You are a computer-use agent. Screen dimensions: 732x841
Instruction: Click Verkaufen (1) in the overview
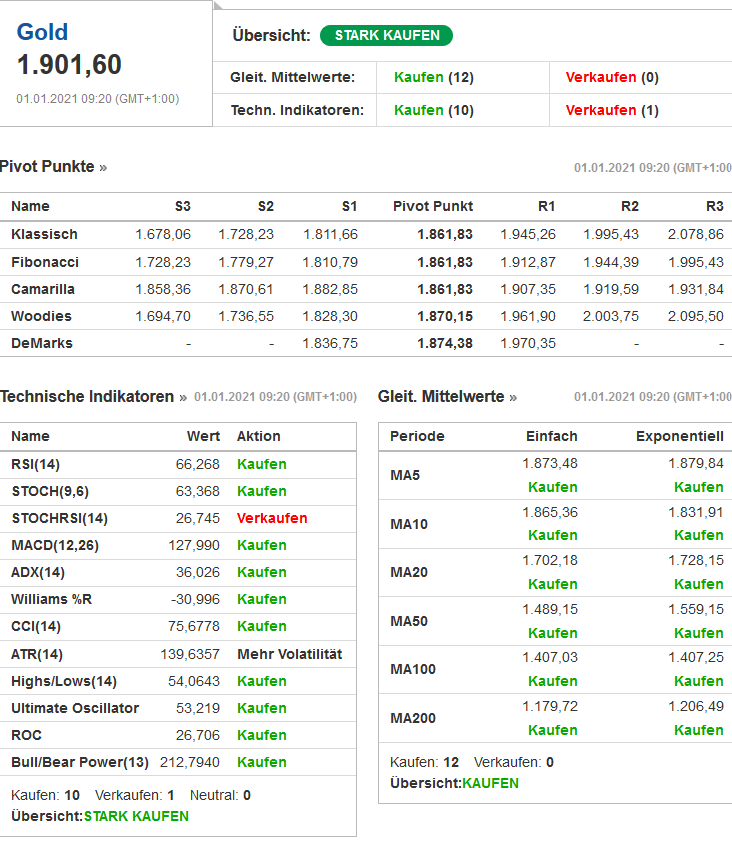(x=611, y=110)
